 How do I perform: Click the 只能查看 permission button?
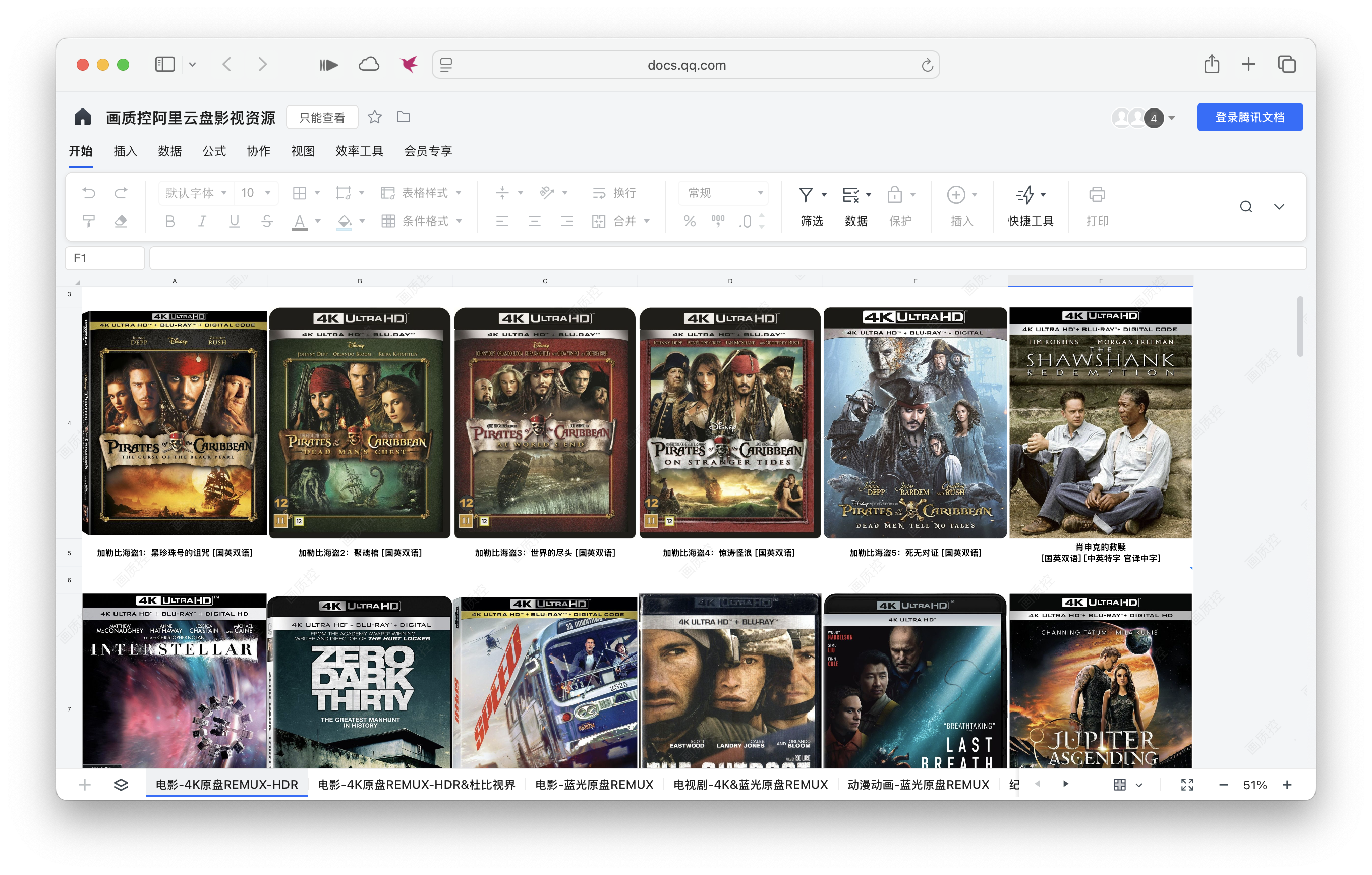coord(322,117)
